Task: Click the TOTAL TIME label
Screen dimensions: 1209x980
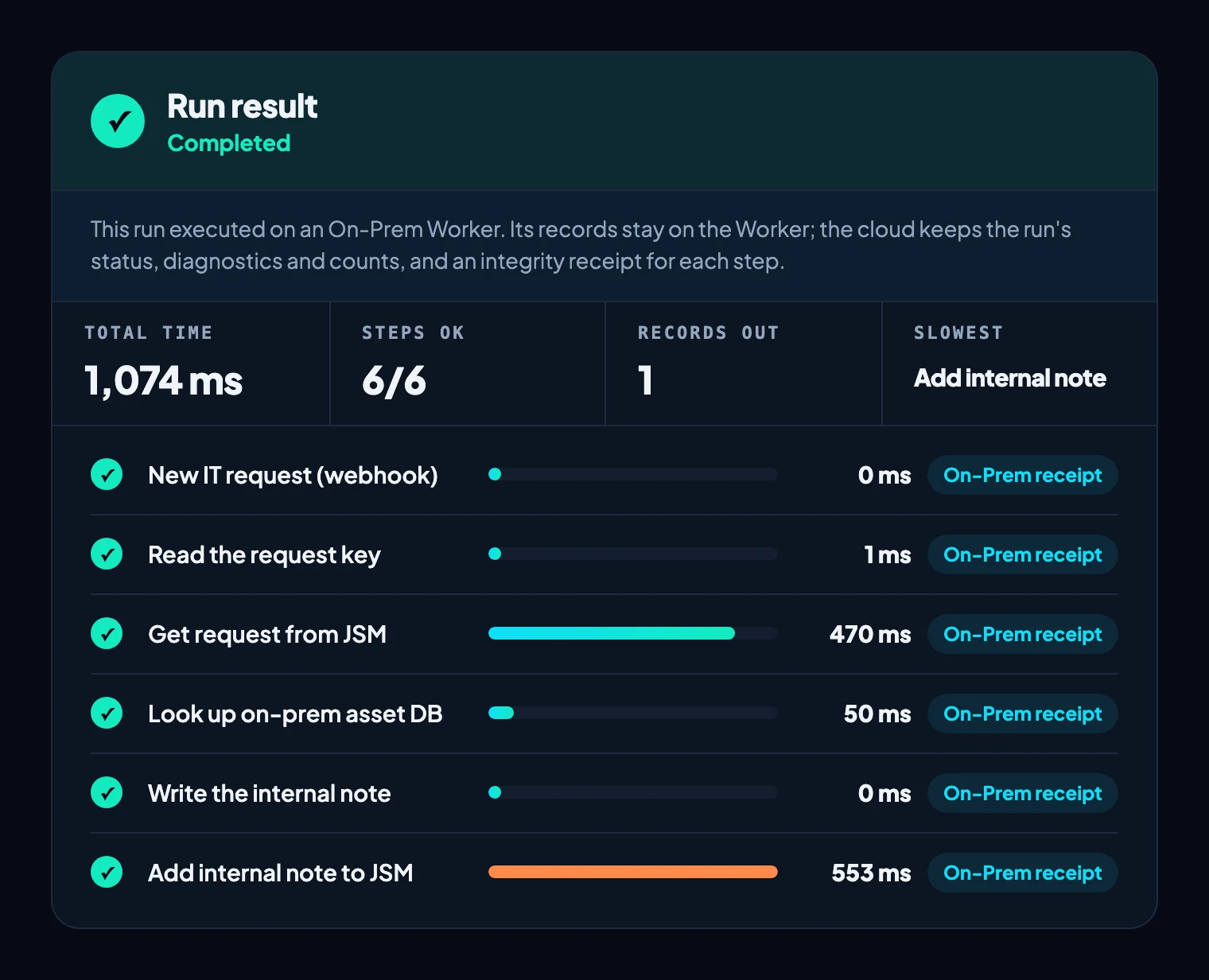Action: tap(148, 332)
